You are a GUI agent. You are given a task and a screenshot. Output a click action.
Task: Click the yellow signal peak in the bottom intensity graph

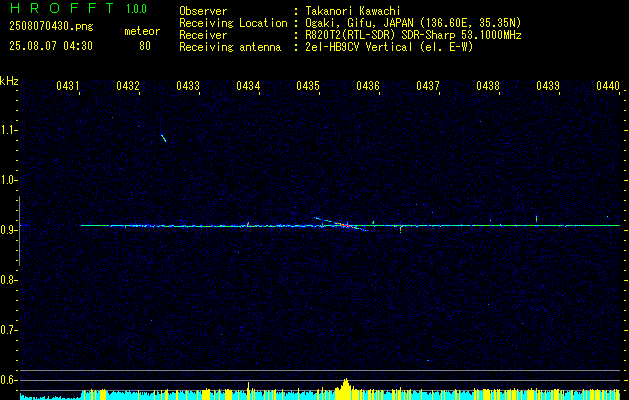pos(345,387)
